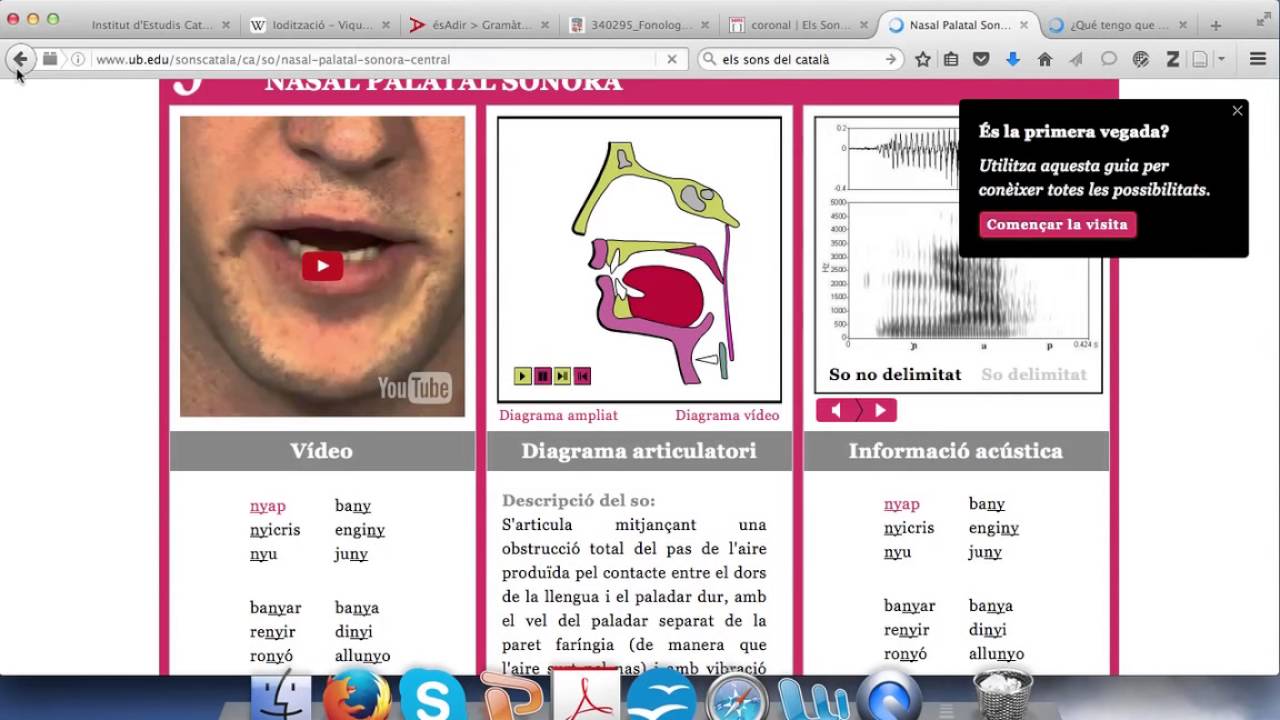Image resolution: width=1280 pixels, height=720 pixels.
Task: Click the search box 'els sons del català'
Action: pyautogui.click(x=800, y=60)
